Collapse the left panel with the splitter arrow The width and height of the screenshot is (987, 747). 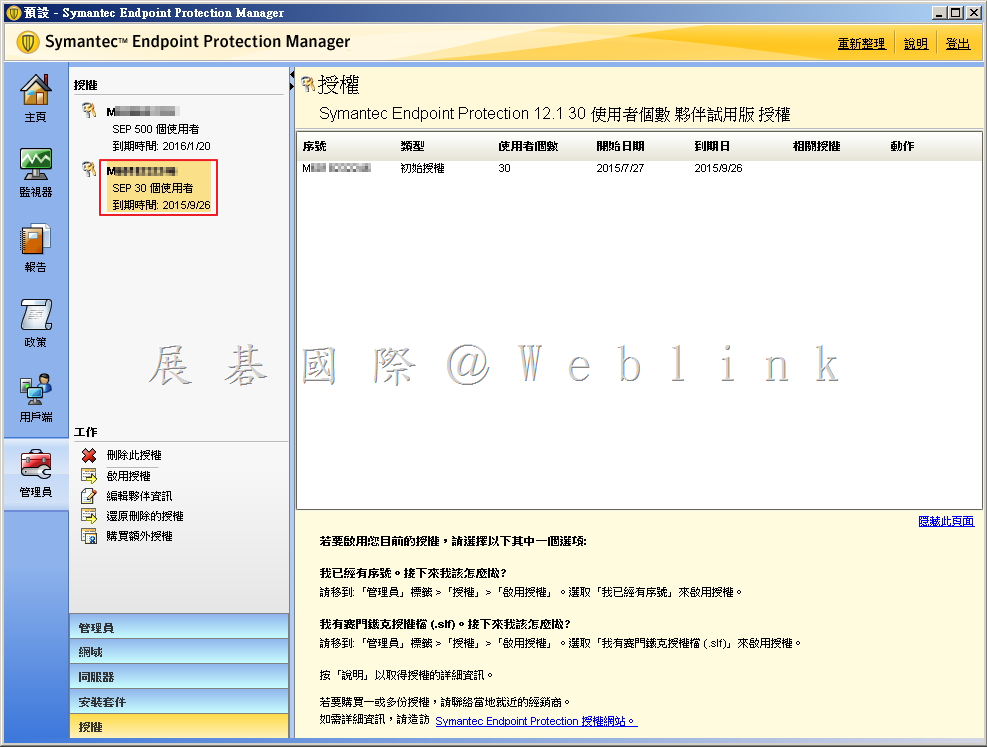point(292,76)
